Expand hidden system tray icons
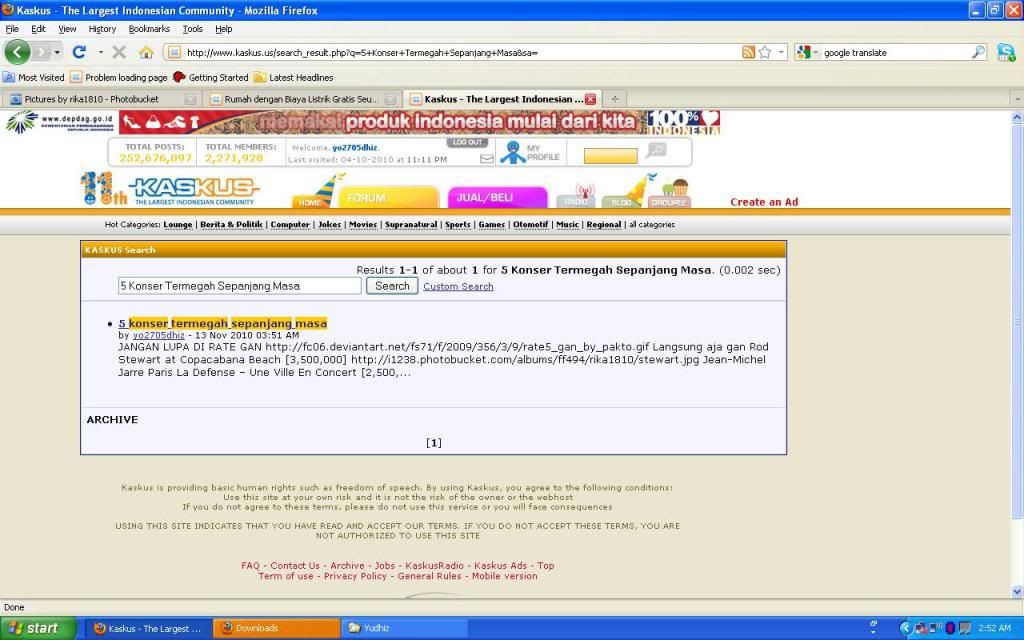Viewport: 1024px width, 640px height. point(905,628)
